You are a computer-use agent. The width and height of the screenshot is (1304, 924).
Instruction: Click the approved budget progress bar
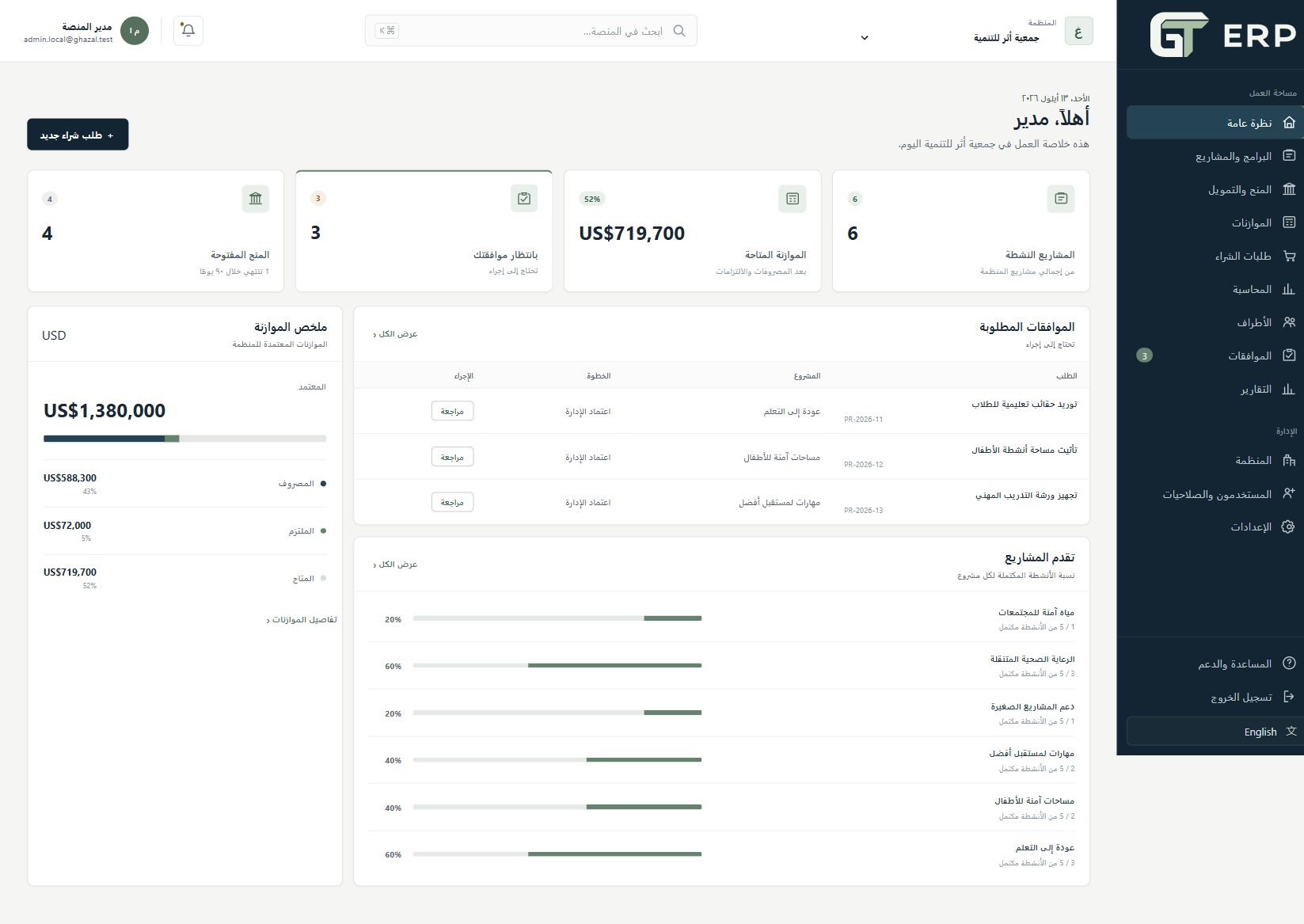pyautogui.click(x=184, y=438)
